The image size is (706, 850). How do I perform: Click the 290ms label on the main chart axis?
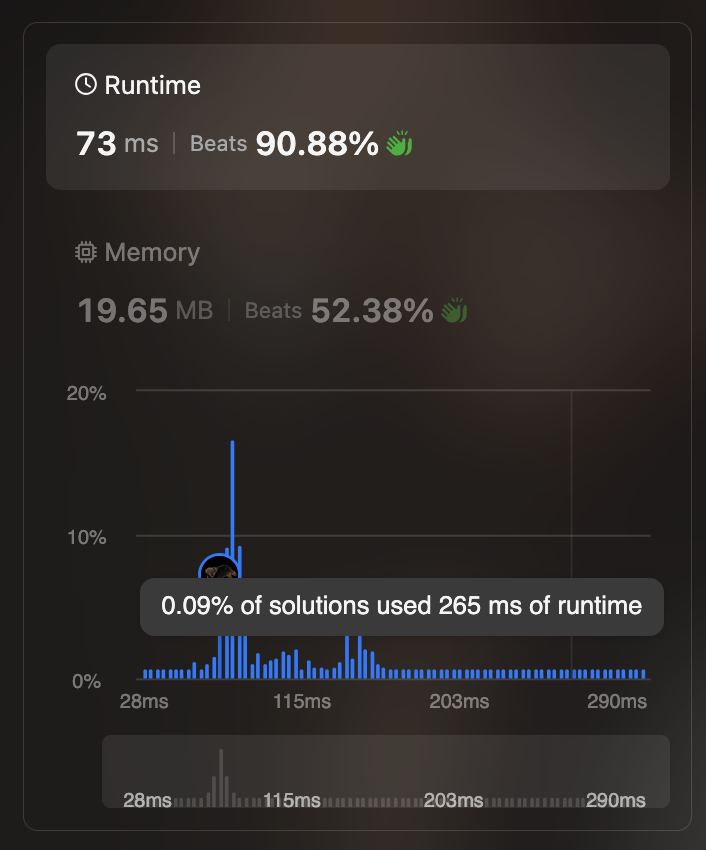coord(617,701)
